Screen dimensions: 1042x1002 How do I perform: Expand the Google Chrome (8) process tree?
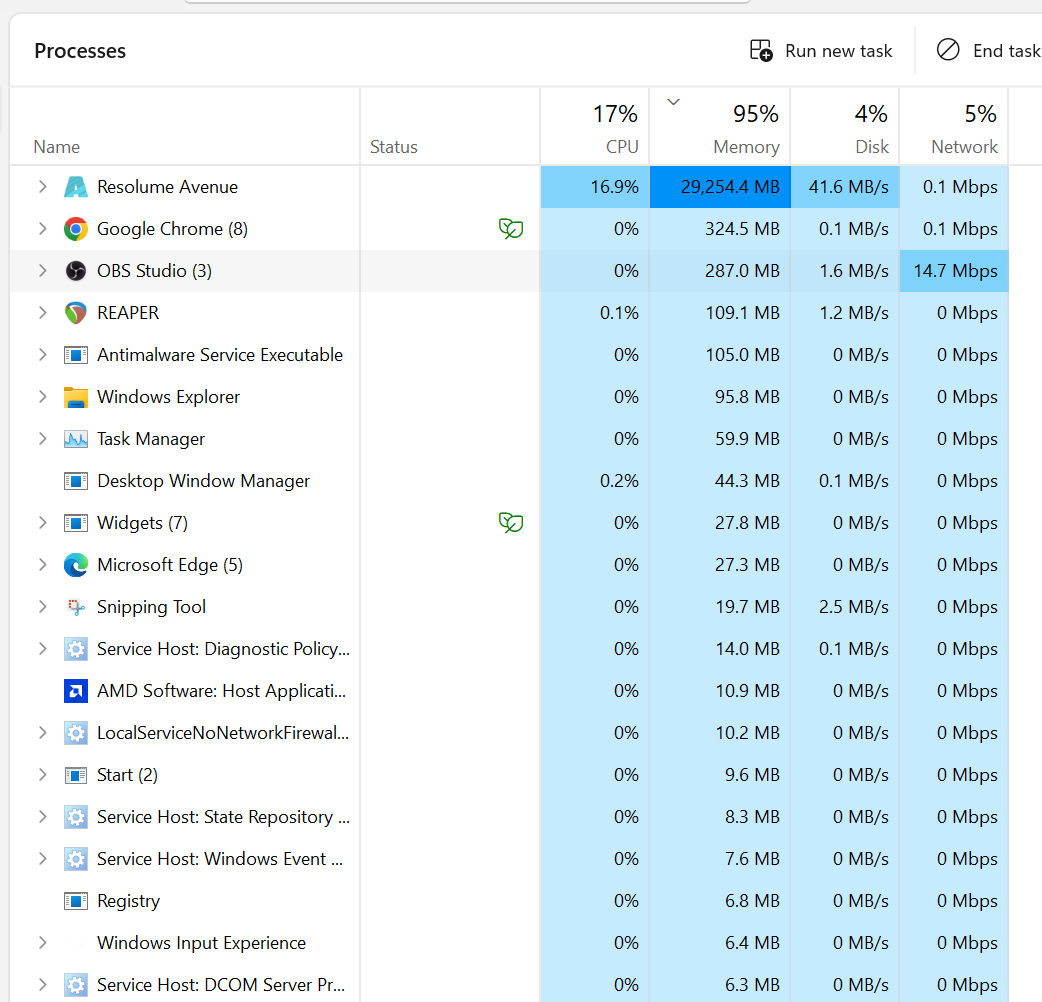tap(42, 229)
